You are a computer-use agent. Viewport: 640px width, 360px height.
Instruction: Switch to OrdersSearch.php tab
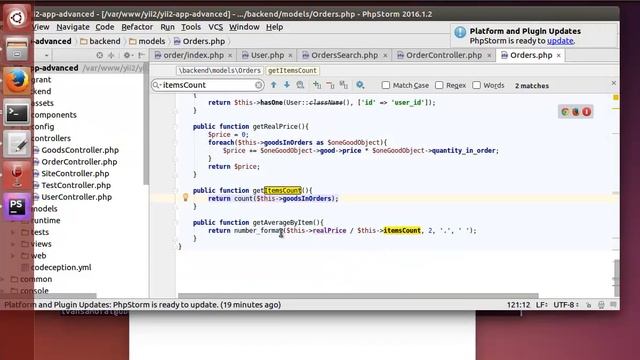(344, 55)
